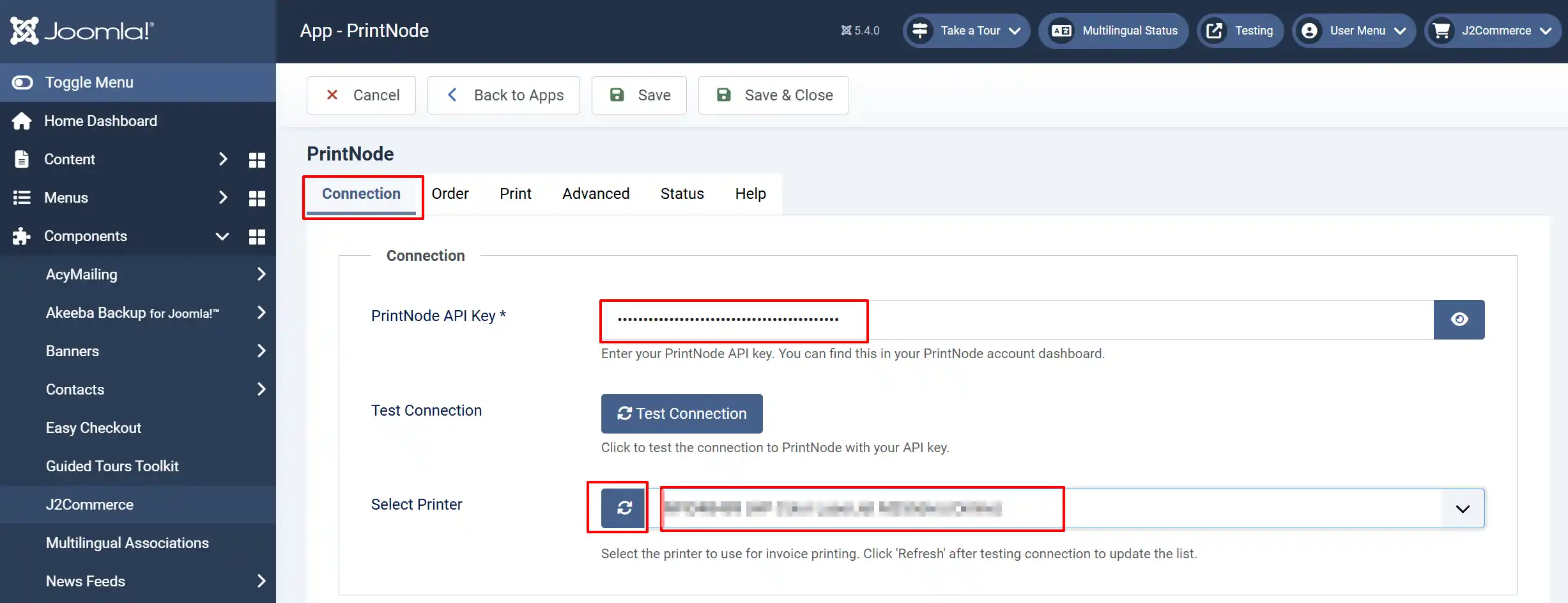The image size is (1568, 603).
Task: Click the Select Printer label
Action: pyautogui.click(x=417, y=505)
